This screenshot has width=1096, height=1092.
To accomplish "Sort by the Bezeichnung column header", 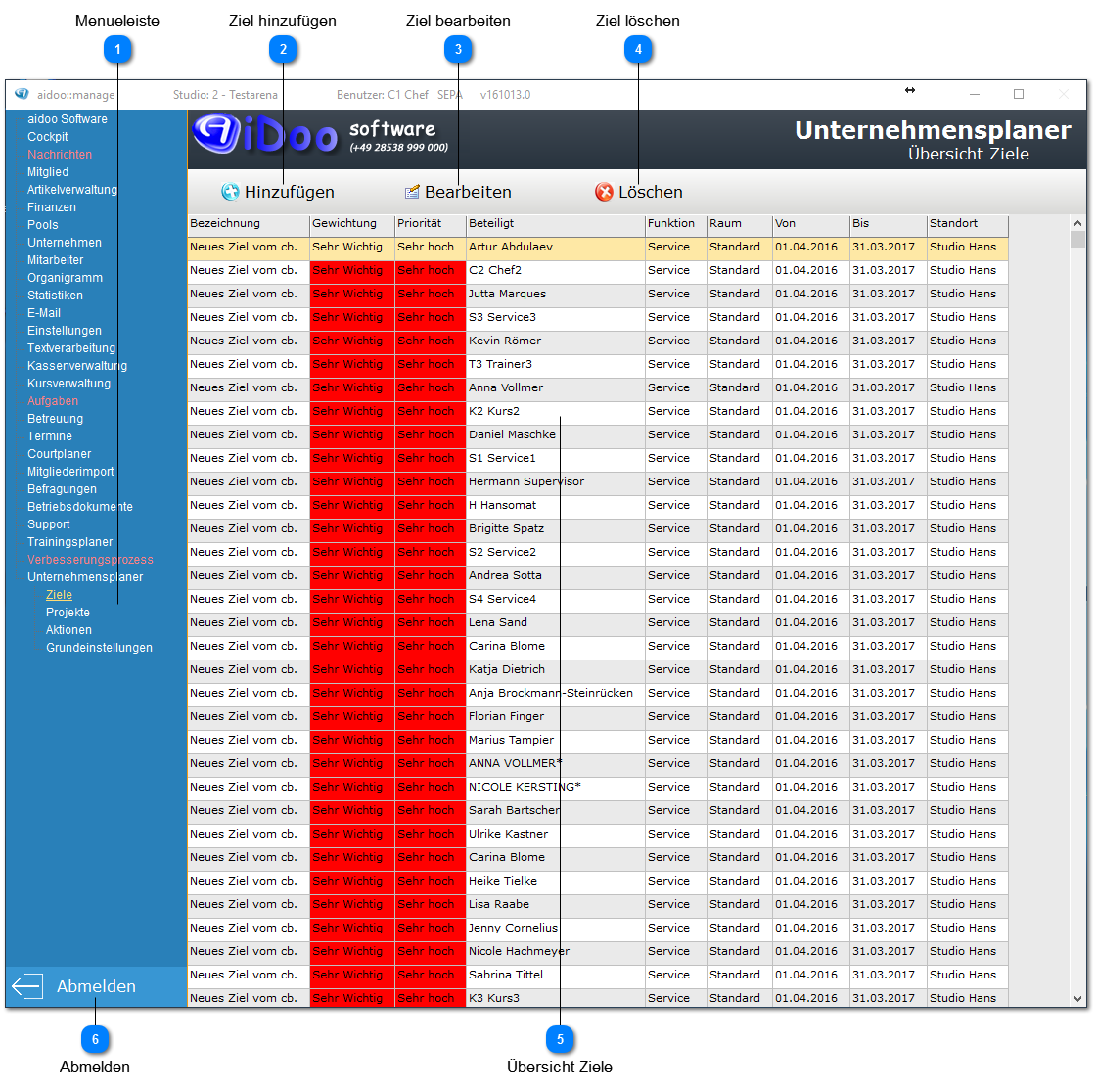I will (x=249, y=224).
